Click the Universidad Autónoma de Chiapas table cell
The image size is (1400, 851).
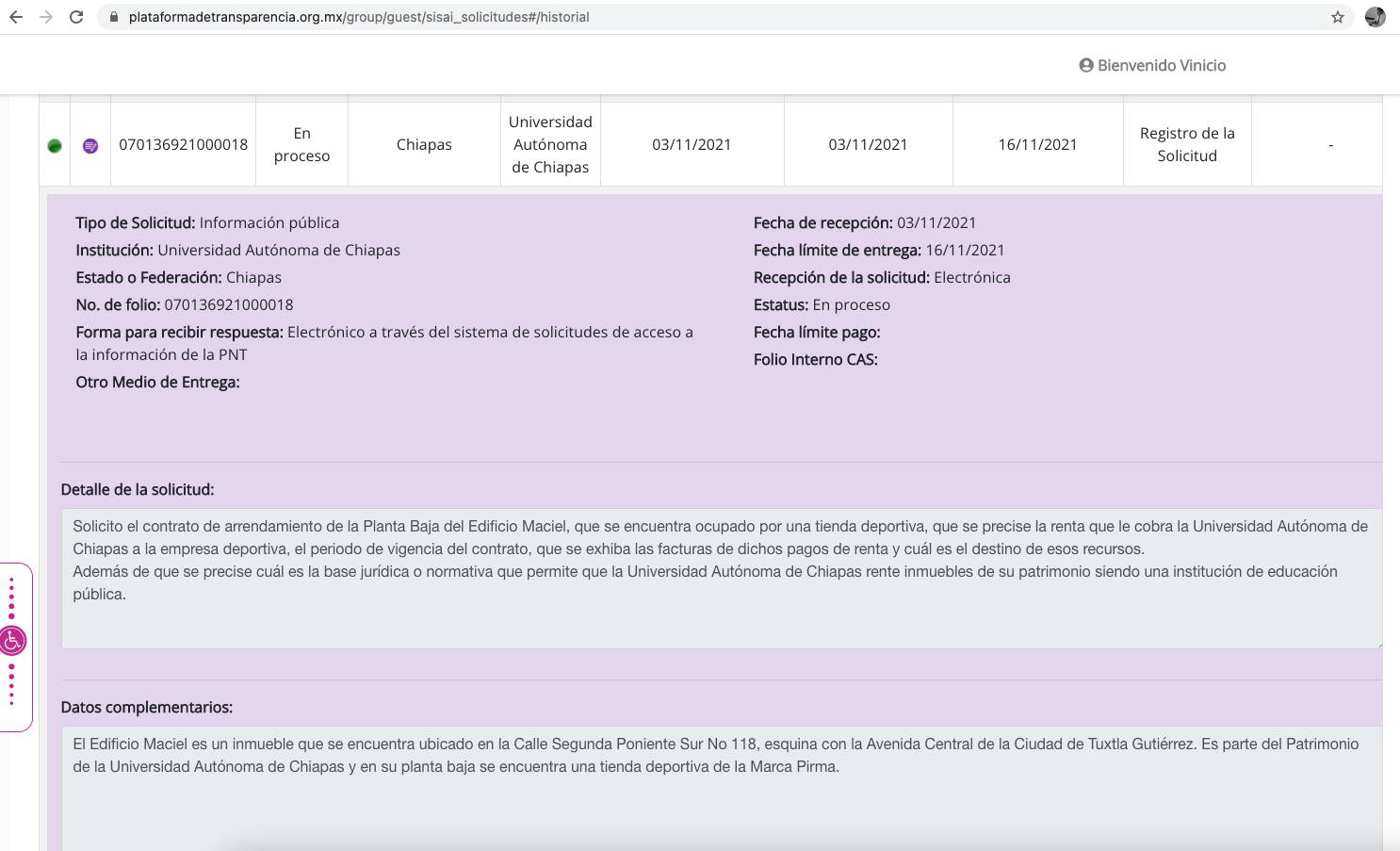pos(550,144)
